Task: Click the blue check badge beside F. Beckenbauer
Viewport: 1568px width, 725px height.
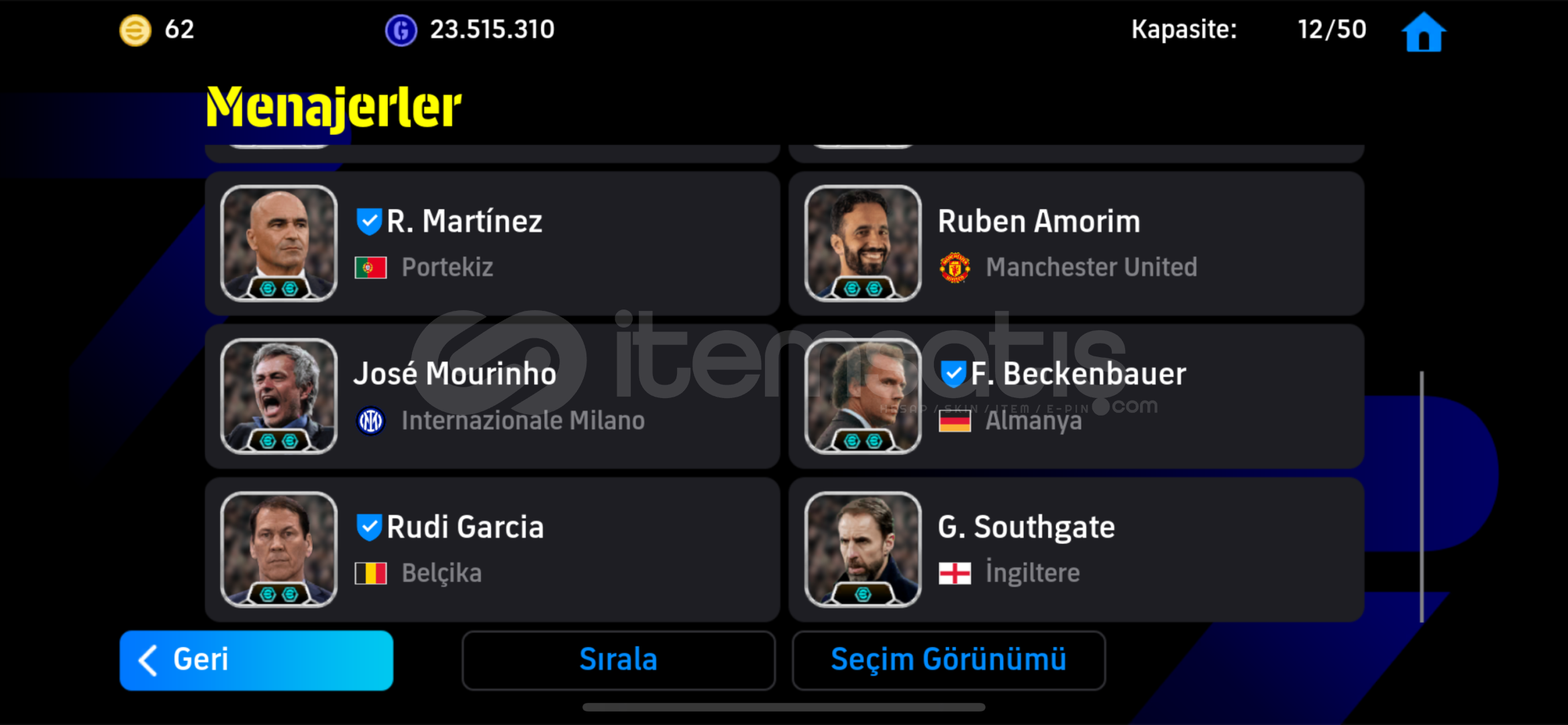Action: [x=953, y=374]
